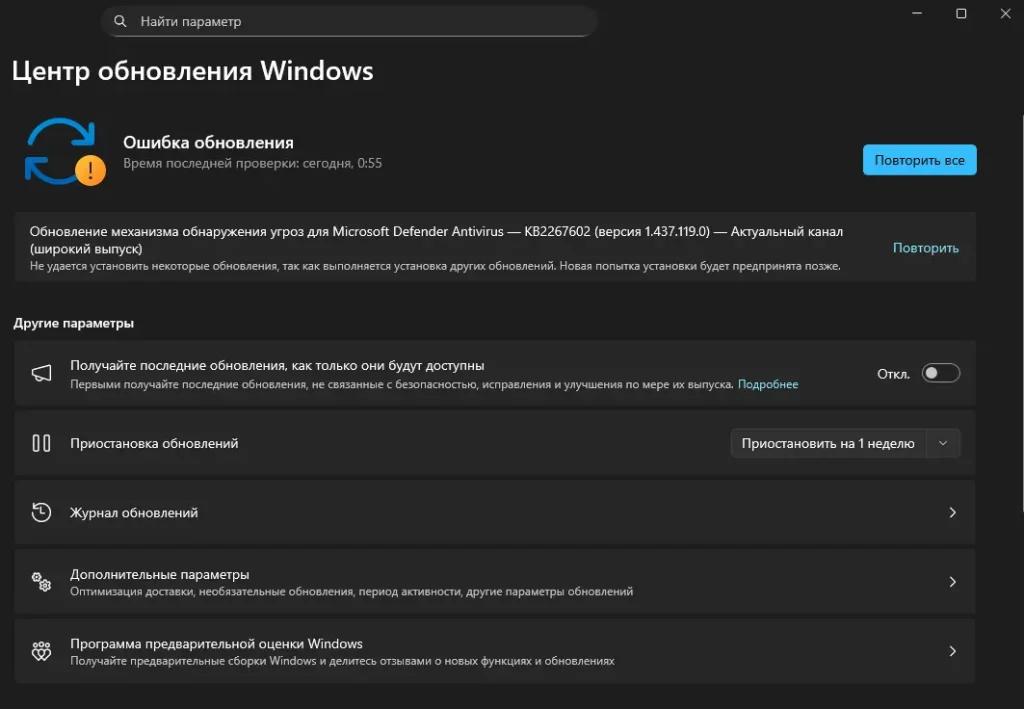Click the pause icon beside Приостановка обновлений
Screen dimensions: 1024x709
tap(41, 443)
